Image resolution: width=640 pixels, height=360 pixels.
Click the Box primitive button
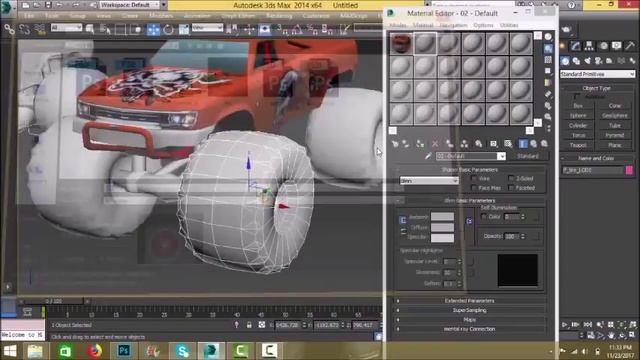click(x=578, y=106)
